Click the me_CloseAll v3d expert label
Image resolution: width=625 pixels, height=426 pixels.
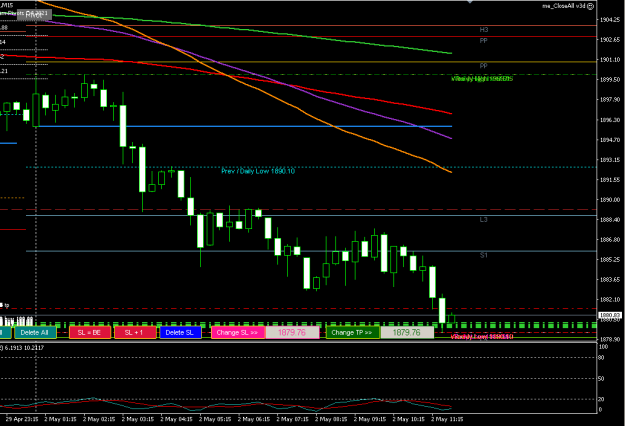[564, 6]
